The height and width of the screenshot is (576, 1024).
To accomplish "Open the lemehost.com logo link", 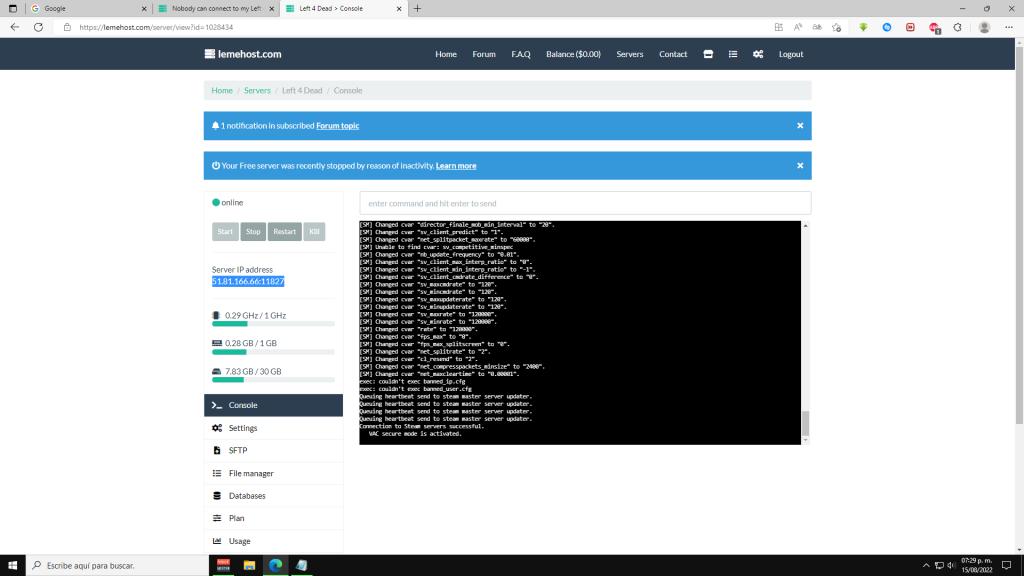I will (243, 54).
